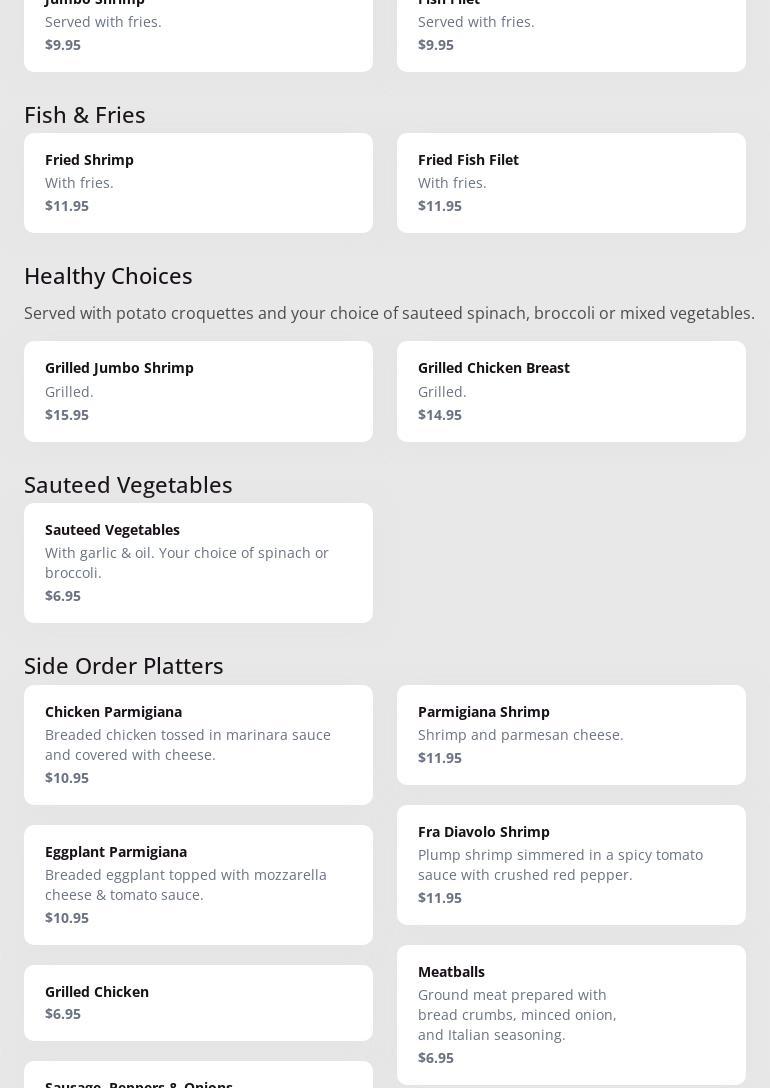Screen dimensions: 770x1088
Task: Open the Chicken Parmigiana side platter
Action: coord(198,744)
